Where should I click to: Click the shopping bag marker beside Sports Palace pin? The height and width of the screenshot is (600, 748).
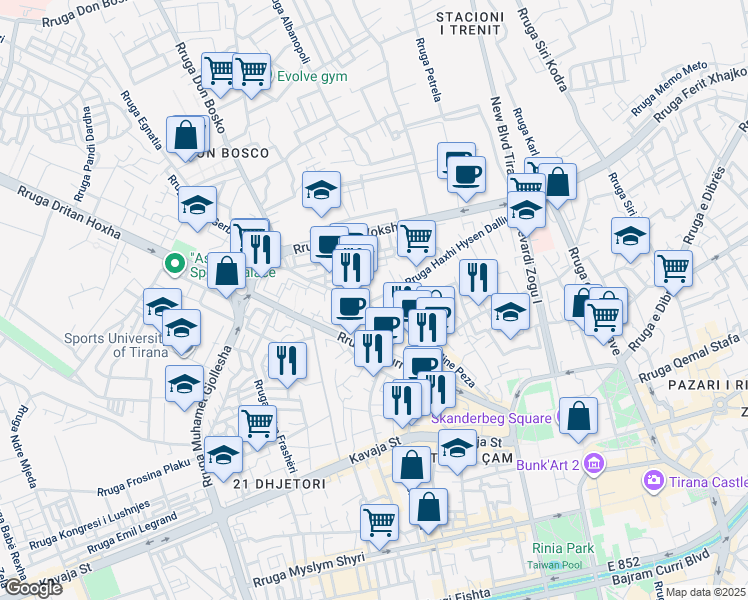tap(227, 271)
